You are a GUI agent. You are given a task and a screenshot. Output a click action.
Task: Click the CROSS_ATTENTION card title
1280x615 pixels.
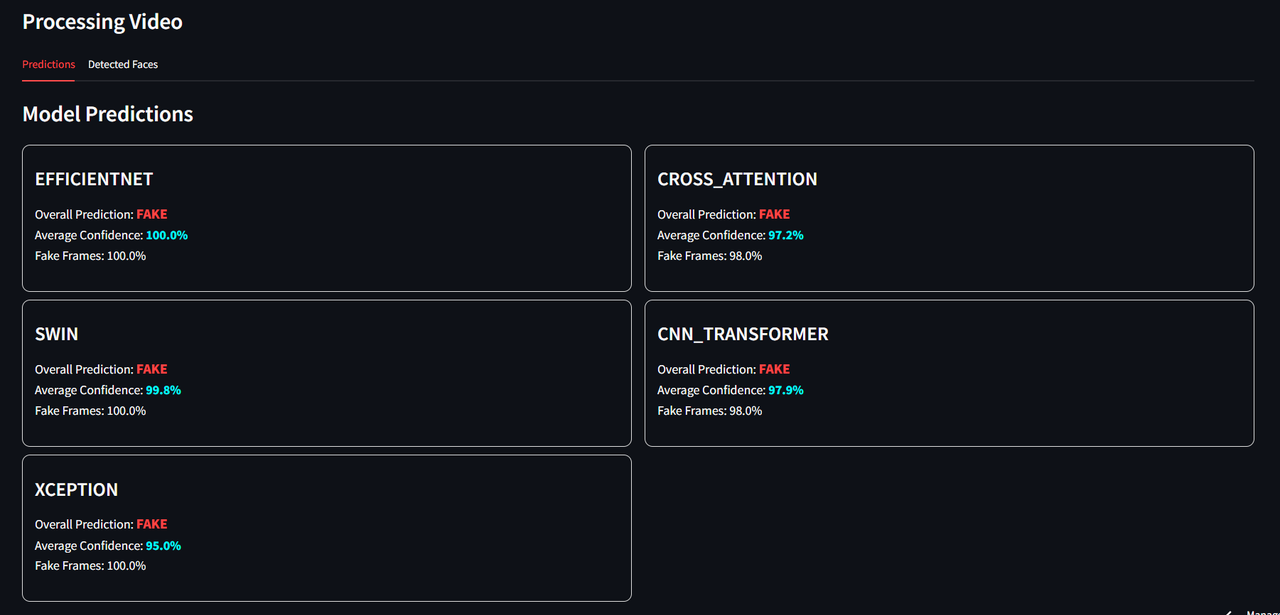[737, 179]
